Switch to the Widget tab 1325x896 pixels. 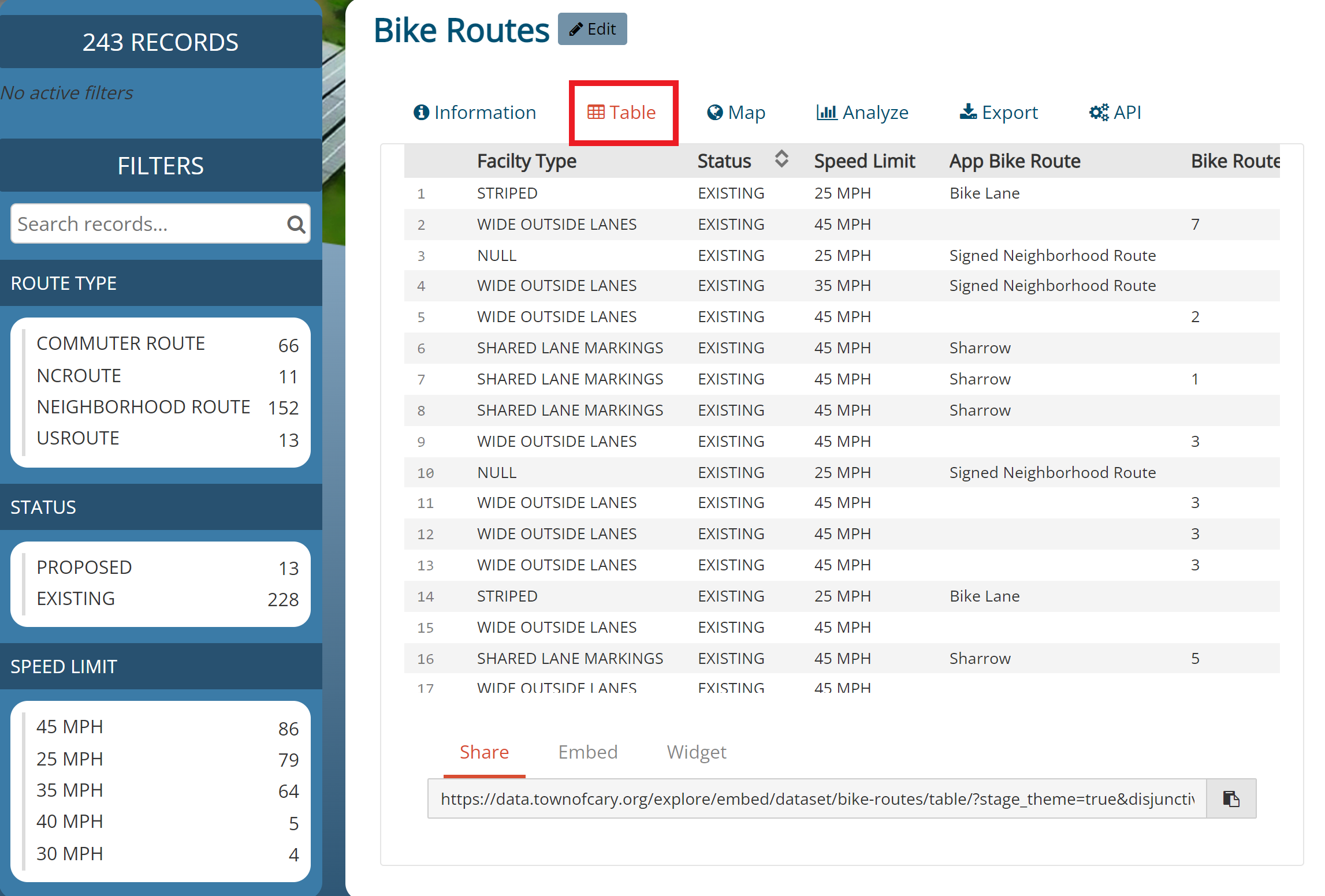point(696,752)
